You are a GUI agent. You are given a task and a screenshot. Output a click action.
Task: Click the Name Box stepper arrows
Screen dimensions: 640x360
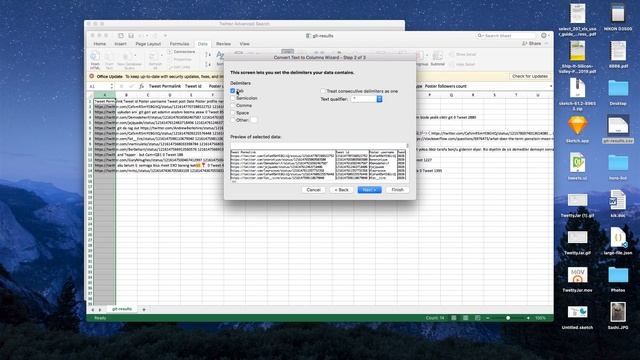[112, 86]
